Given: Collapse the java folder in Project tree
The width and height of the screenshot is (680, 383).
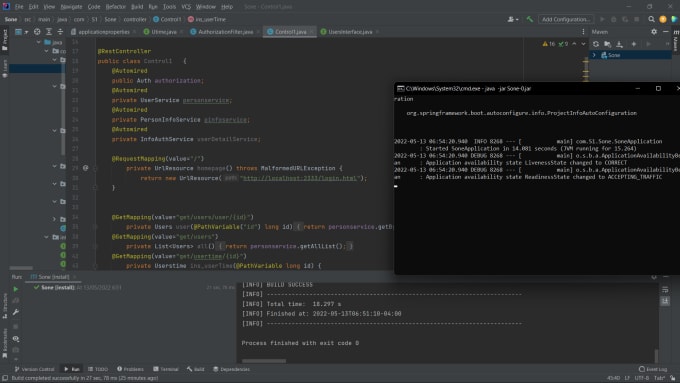Looking at the screenshot, I should pos(39,42).
